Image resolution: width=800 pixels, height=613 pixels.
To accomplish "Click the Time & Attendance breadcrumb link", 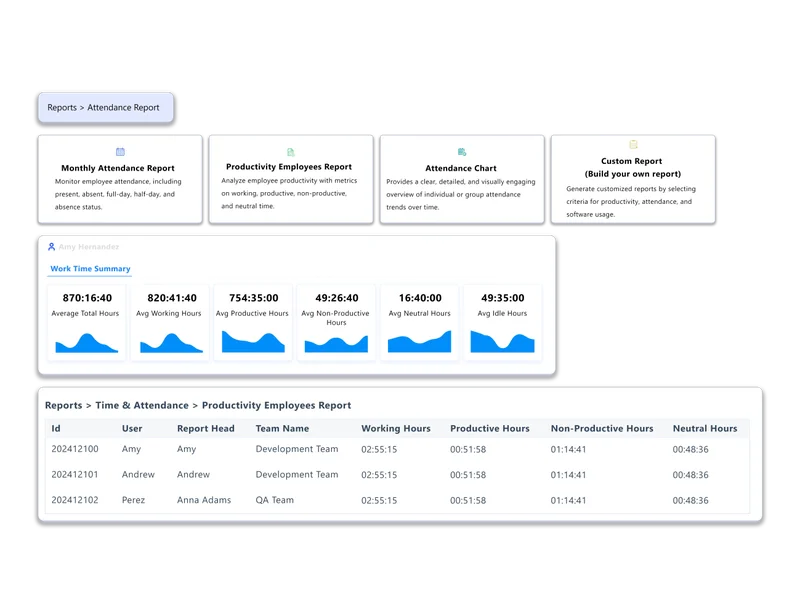I will (142, 405).
